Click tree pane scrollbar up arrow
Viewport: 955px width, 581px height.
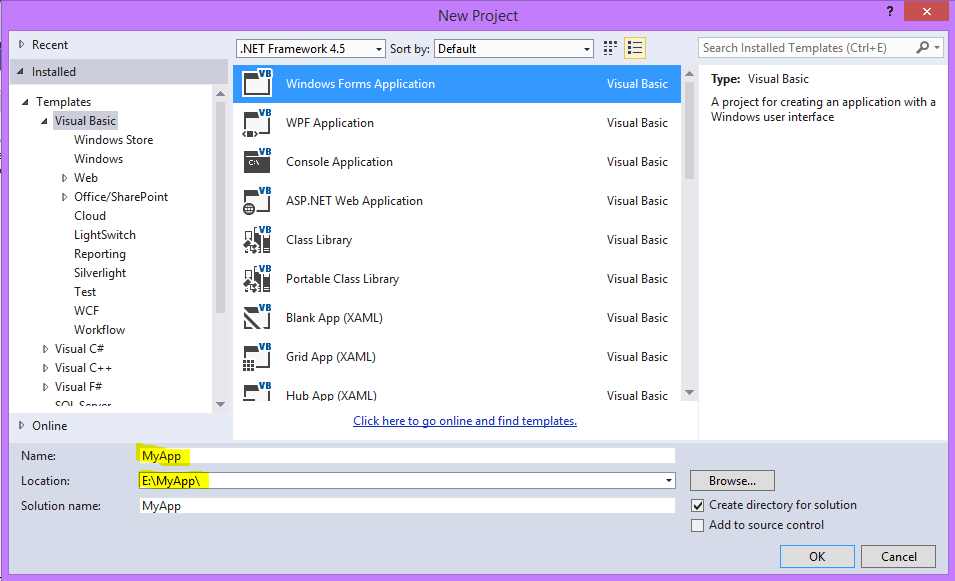coord(220,93)
